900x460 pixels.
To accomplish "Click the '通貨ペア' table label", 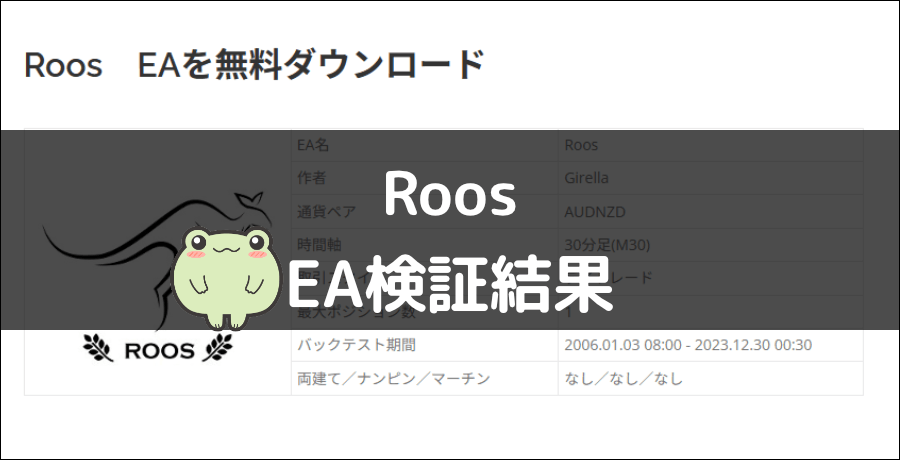I will click(x=326, y=212).
